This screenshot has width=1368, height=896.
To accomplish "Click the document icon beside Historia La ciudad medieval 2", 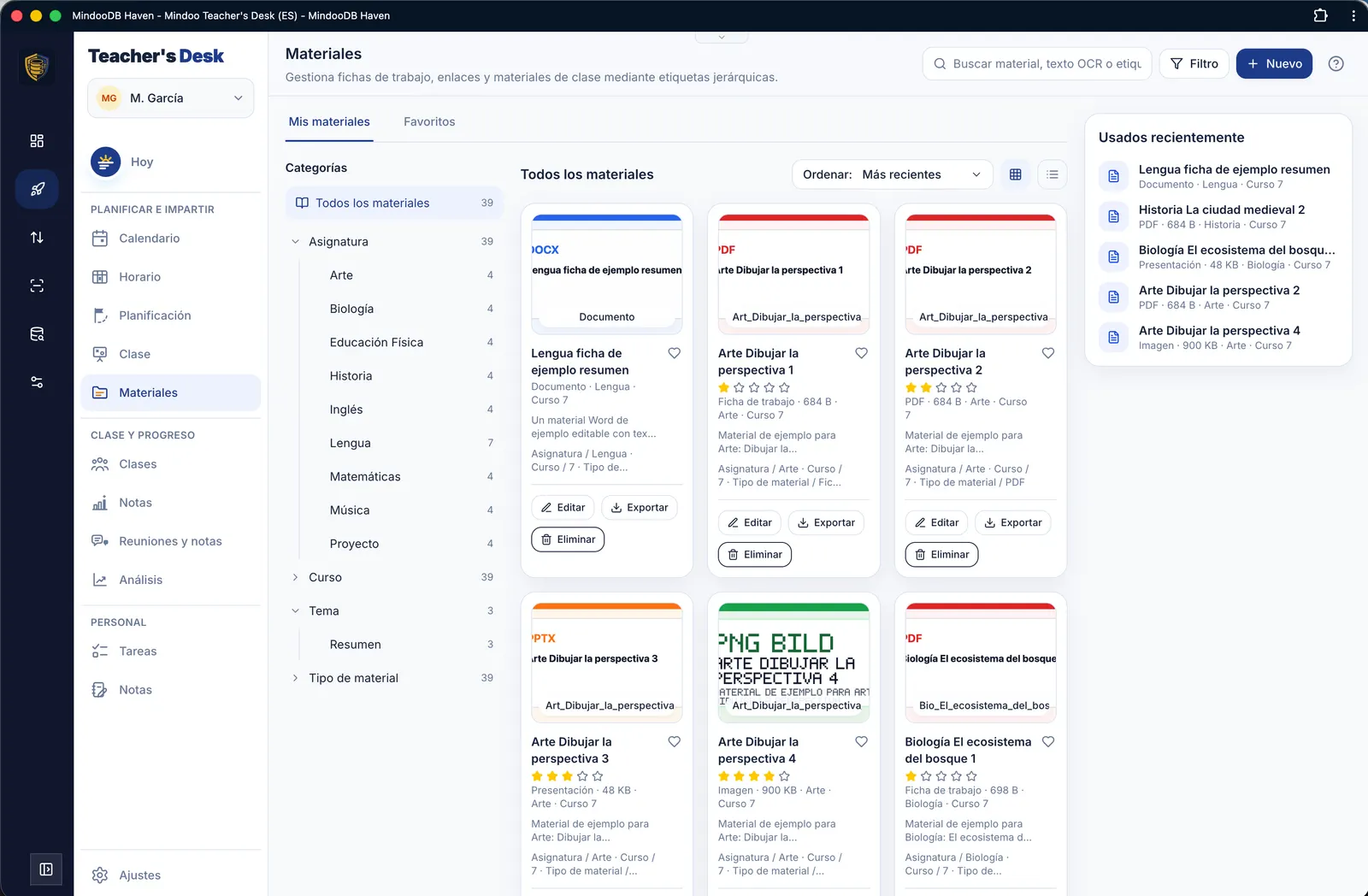I will (1113, 216).
